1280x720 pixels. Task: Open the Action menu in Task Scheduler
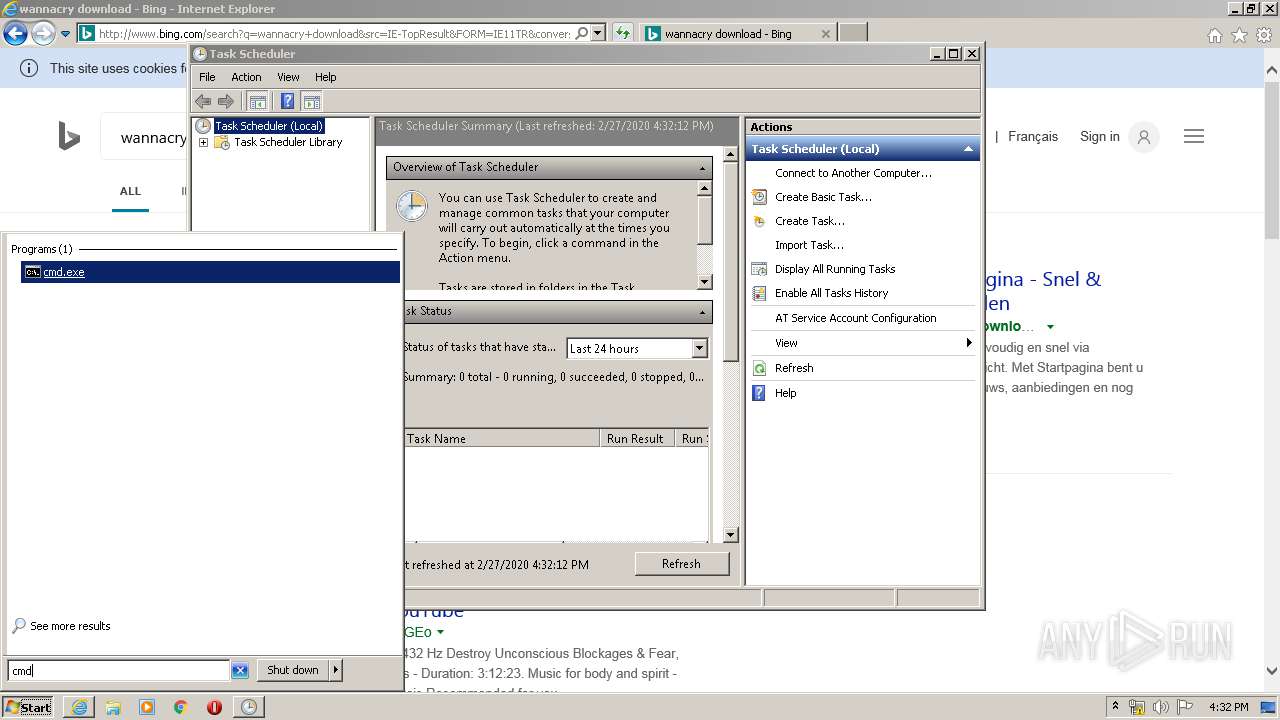coord(246,77)
